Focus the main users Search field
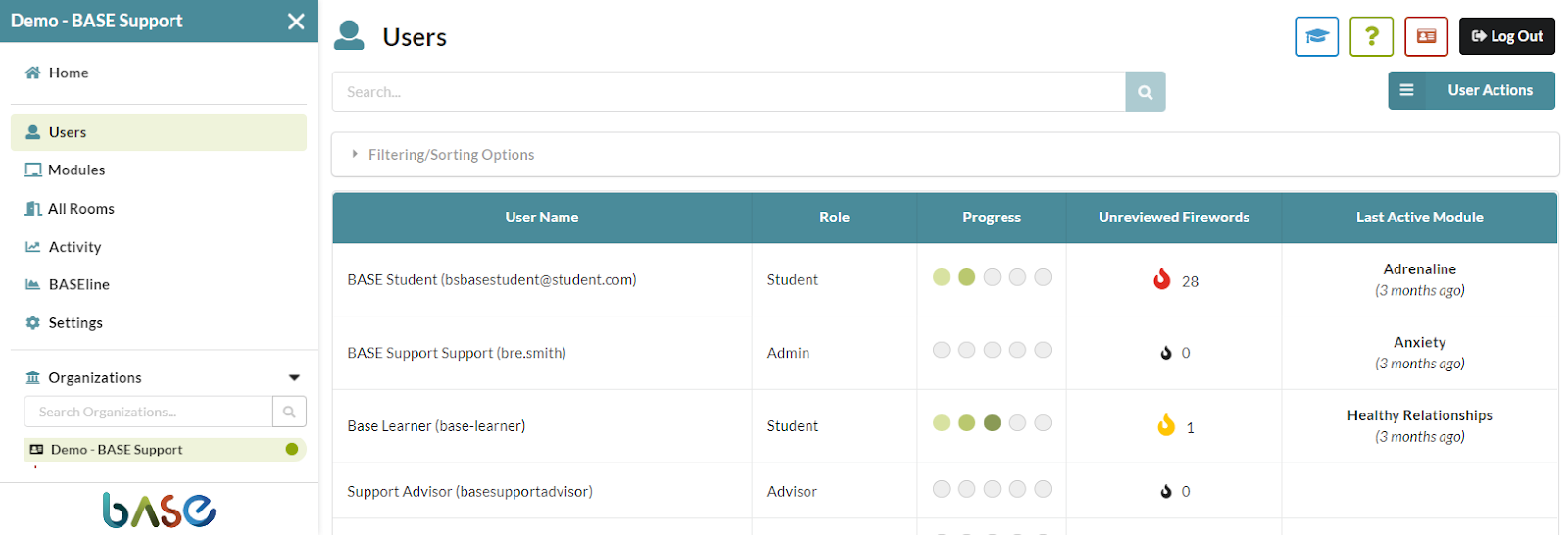 click(x=729, y=91)
